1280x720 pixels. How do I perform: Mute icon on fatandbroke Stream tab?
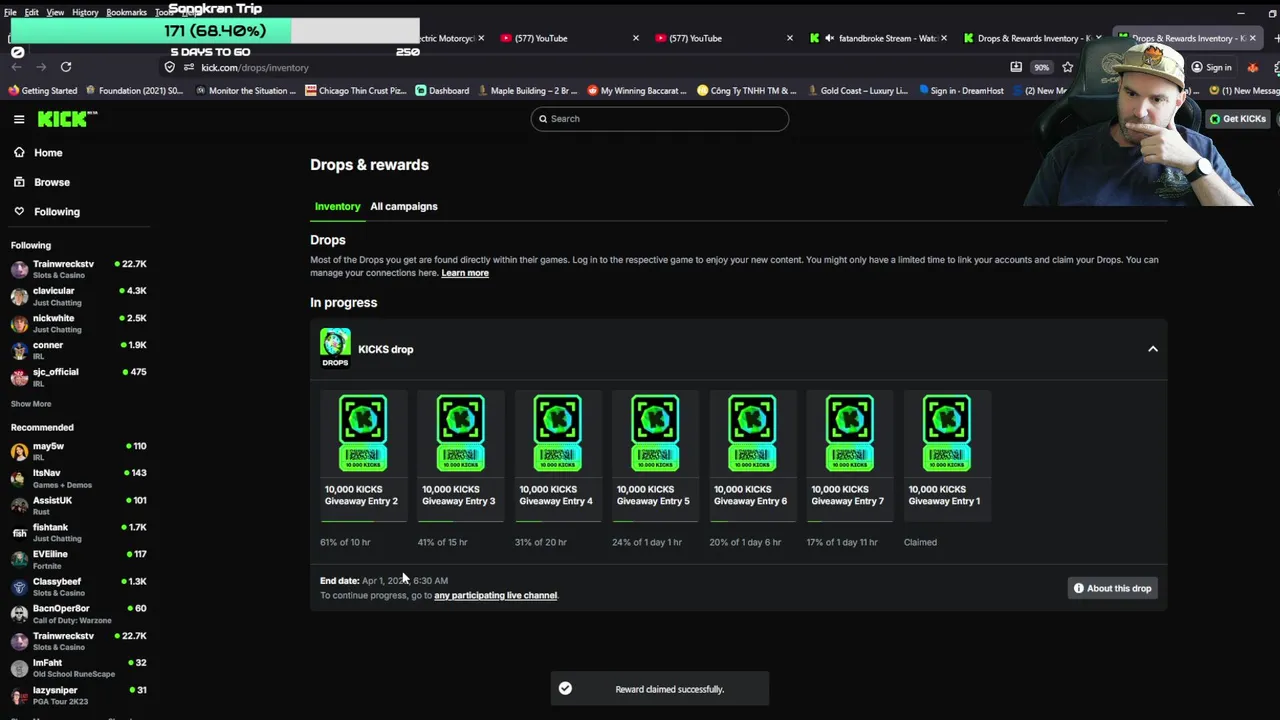click(x=829, y=38)
